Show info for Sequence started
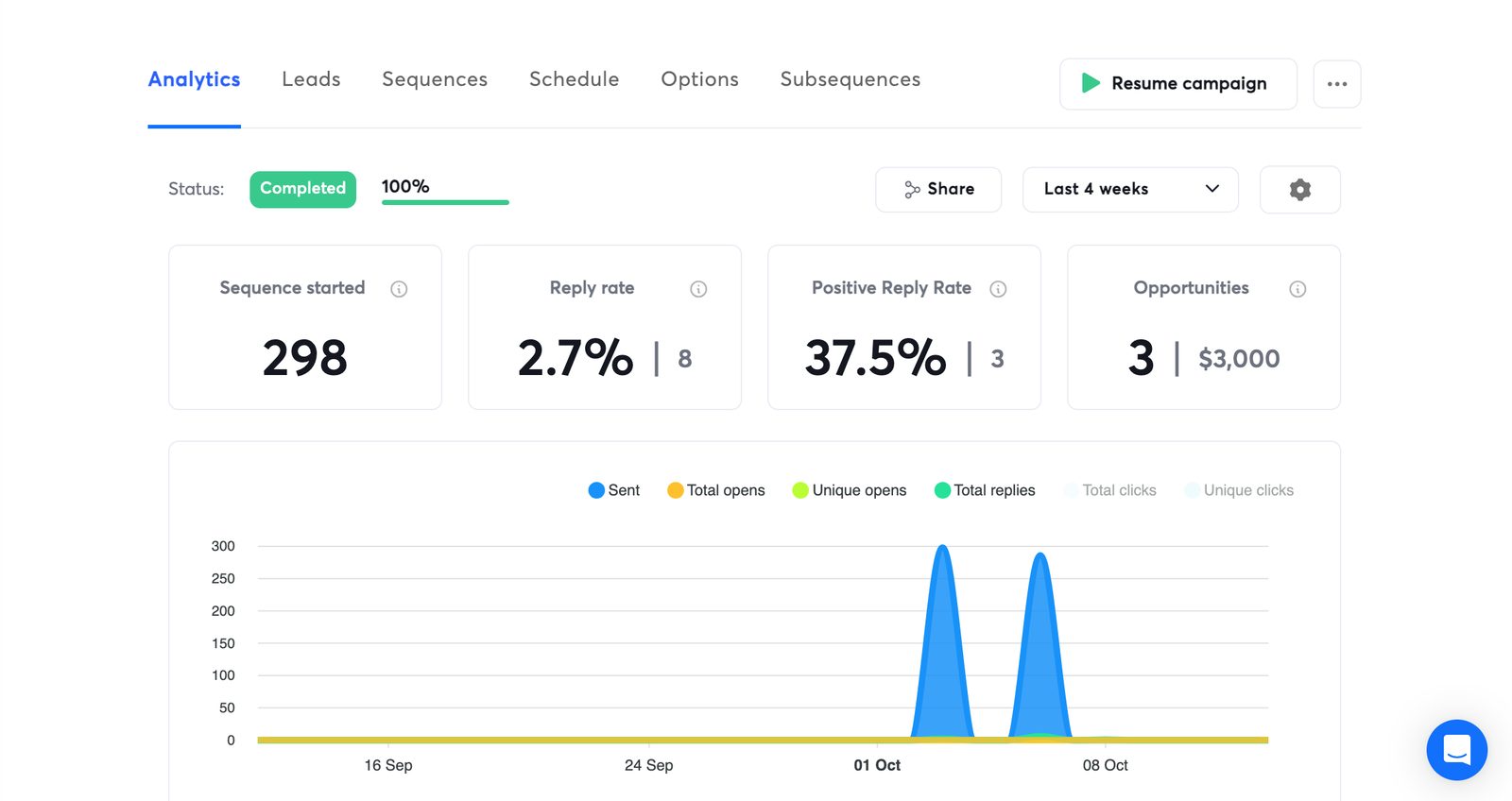The image size is (1512, 801). click(x=399, y=289)
